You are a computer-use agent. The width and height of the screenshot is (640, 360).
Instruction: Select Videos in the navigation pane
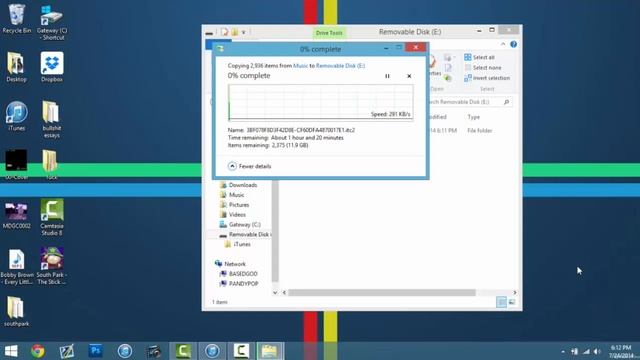click(x=233, y=214)
